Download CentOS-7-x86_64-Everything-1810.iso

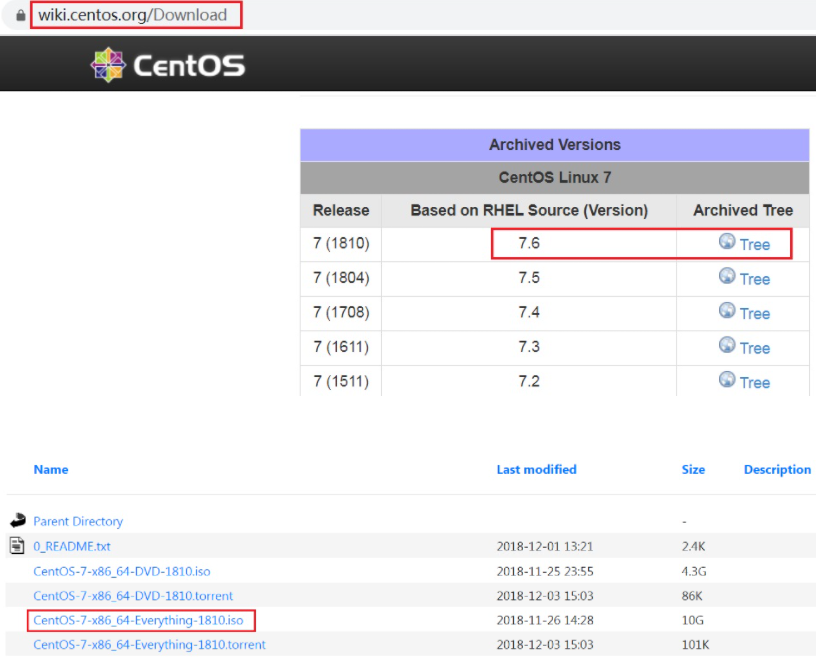pos(138,620)
